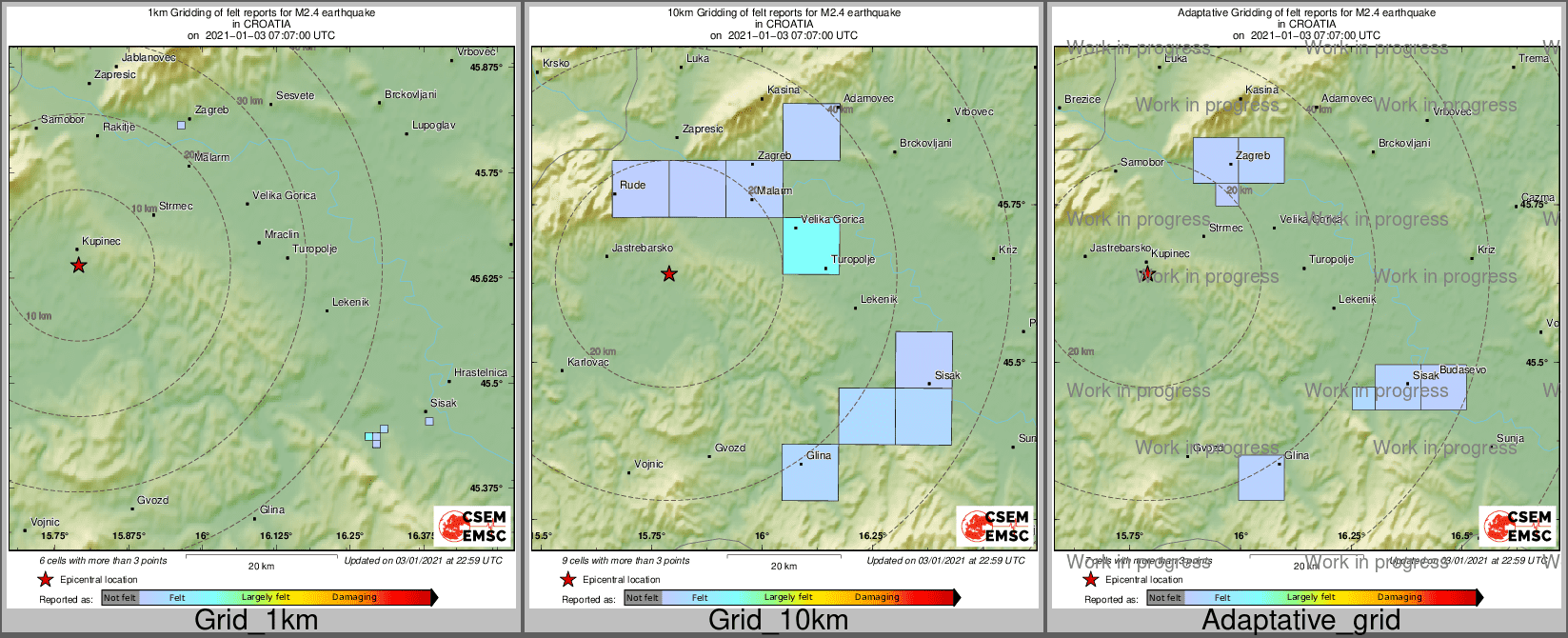Click the Lupoglav label in Grid_1km map
This screenshot has width=1568, height=638.
pyautogui.click(x=433, y=125)
